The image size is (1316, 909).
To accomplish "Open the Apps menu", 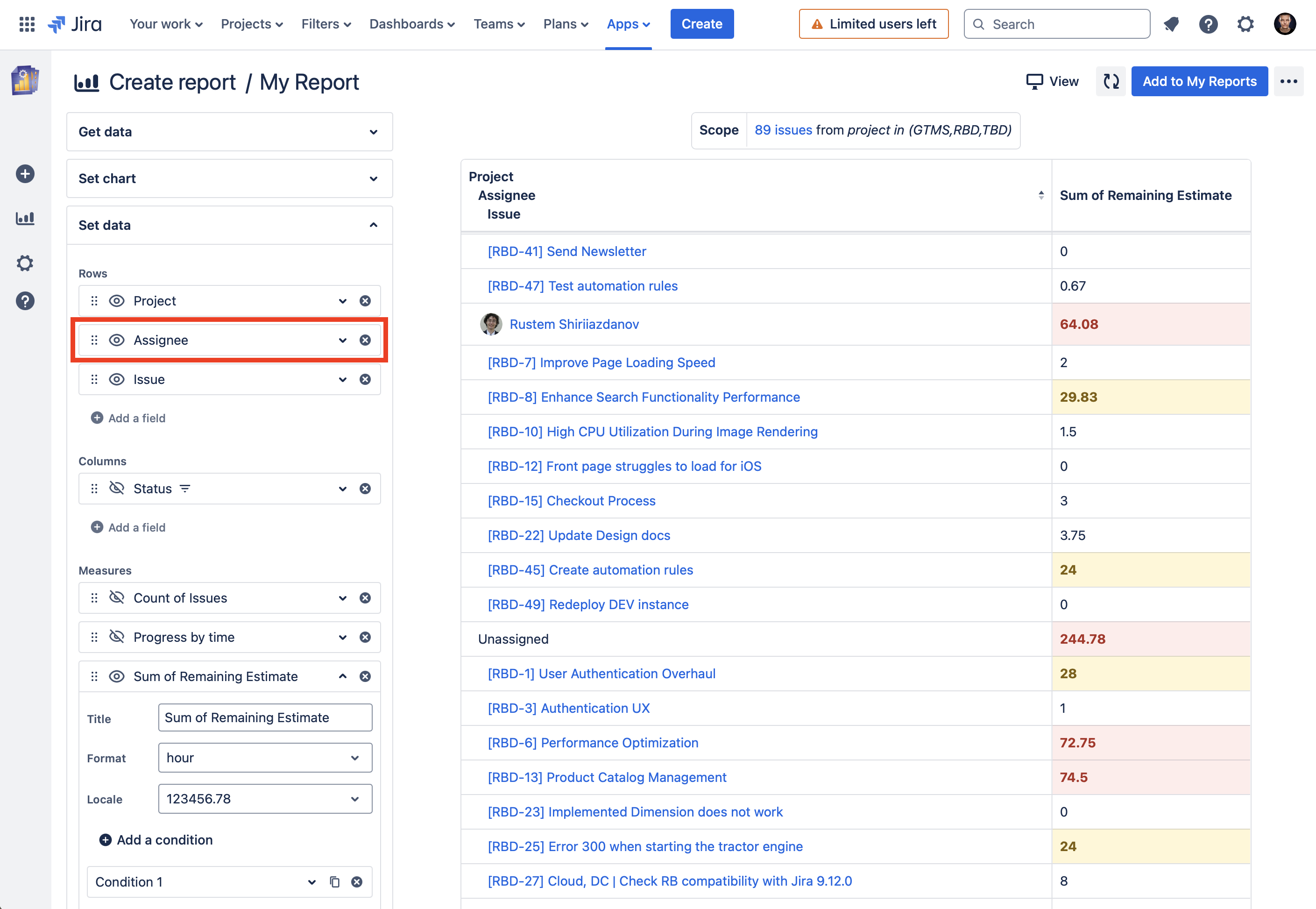I will click(628, 24).
